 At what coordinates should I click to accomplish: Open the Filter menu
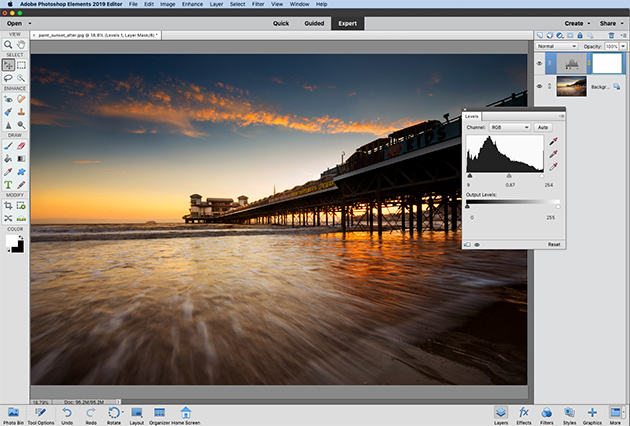click(258, 4)
